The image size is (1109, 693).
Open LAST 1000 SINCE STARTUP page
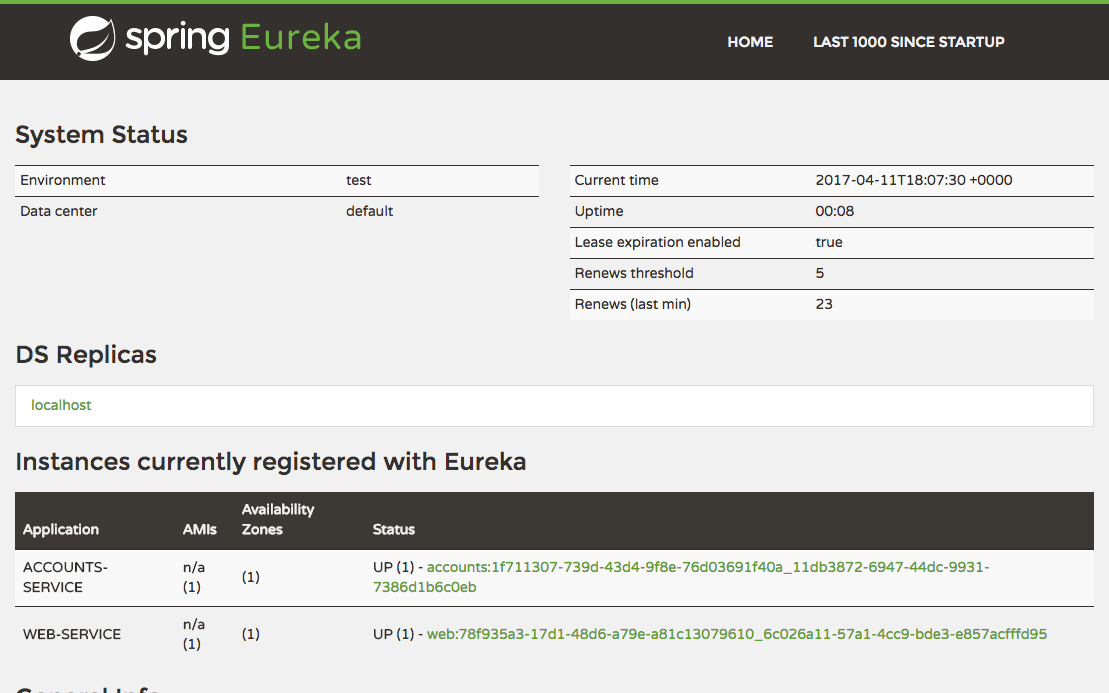(x=908, y=42)
